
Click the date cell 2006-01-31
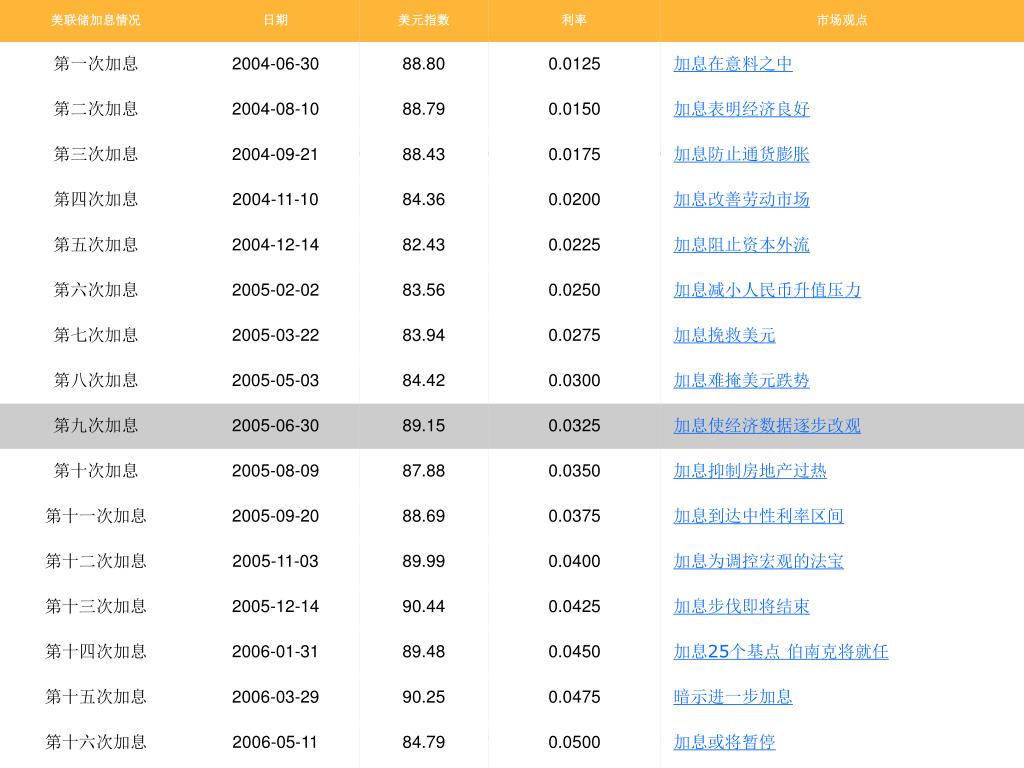point(276,652)
